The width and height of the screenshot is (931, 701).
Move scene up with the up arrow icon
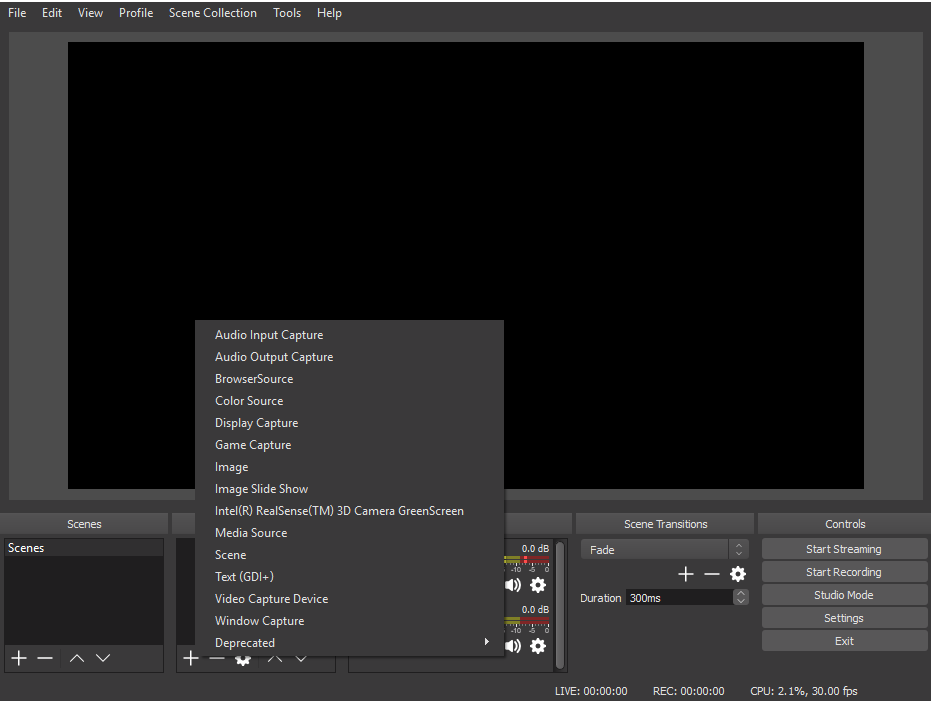77,658
